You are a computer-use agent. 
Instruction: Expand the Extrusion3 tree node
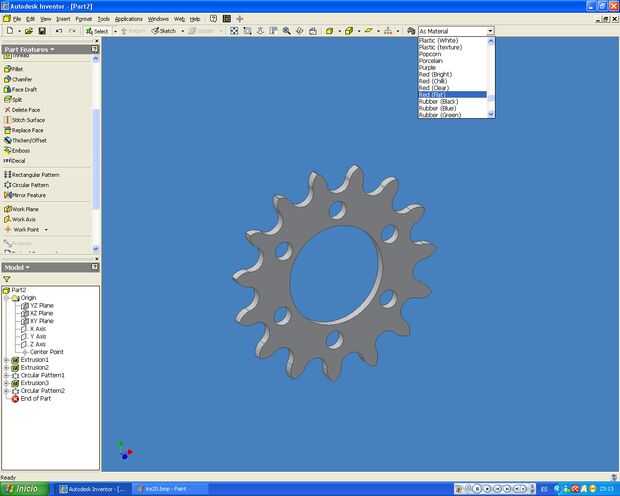pos(6,383)
